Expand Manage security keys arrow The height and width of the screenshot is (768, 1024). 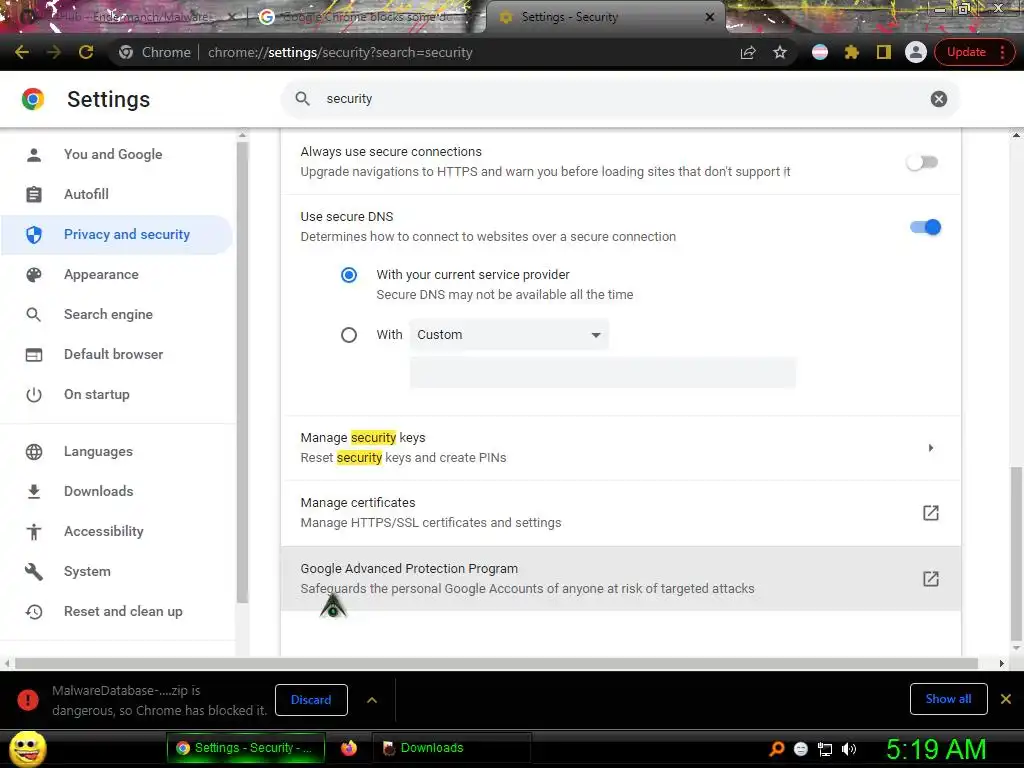(x=931, y=448)
